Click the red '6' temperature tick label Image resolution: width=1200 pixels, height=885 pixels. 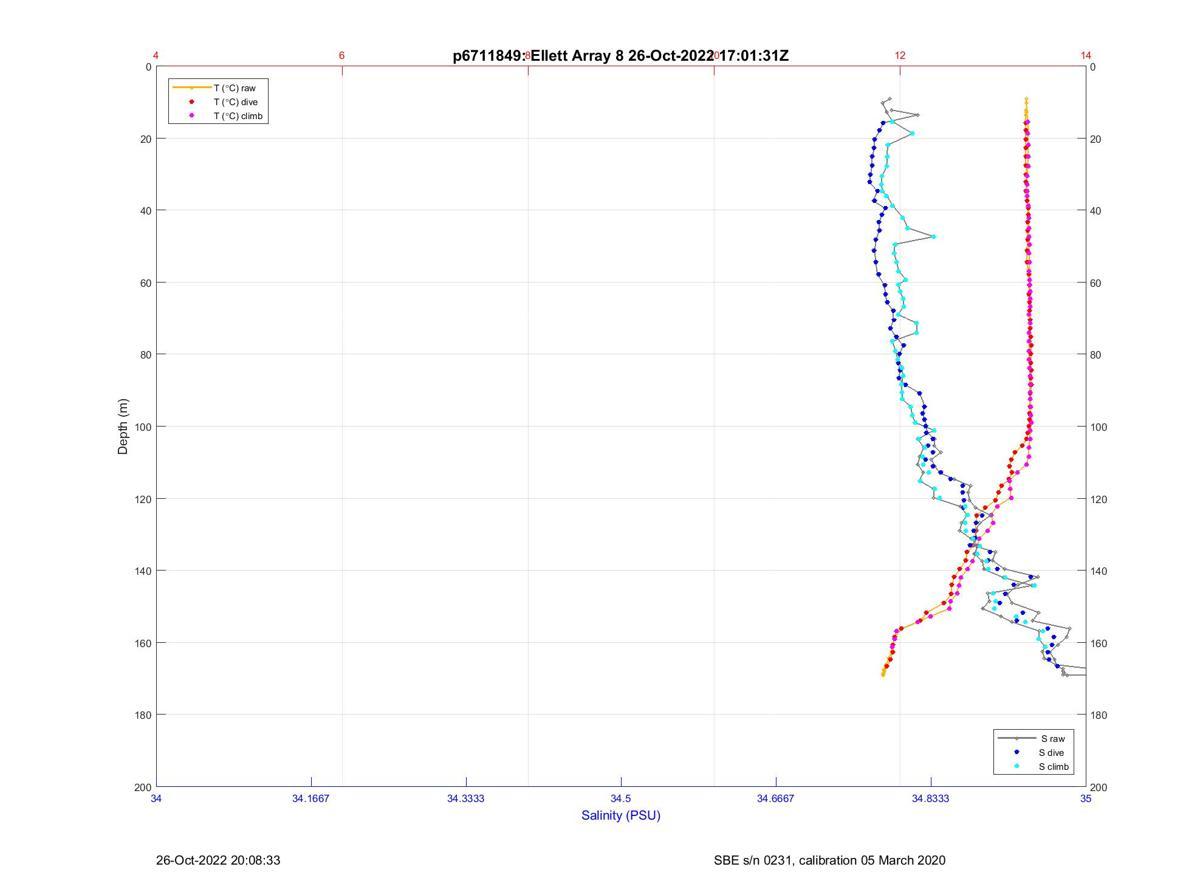pyautogui.click(x=342, y=55)
